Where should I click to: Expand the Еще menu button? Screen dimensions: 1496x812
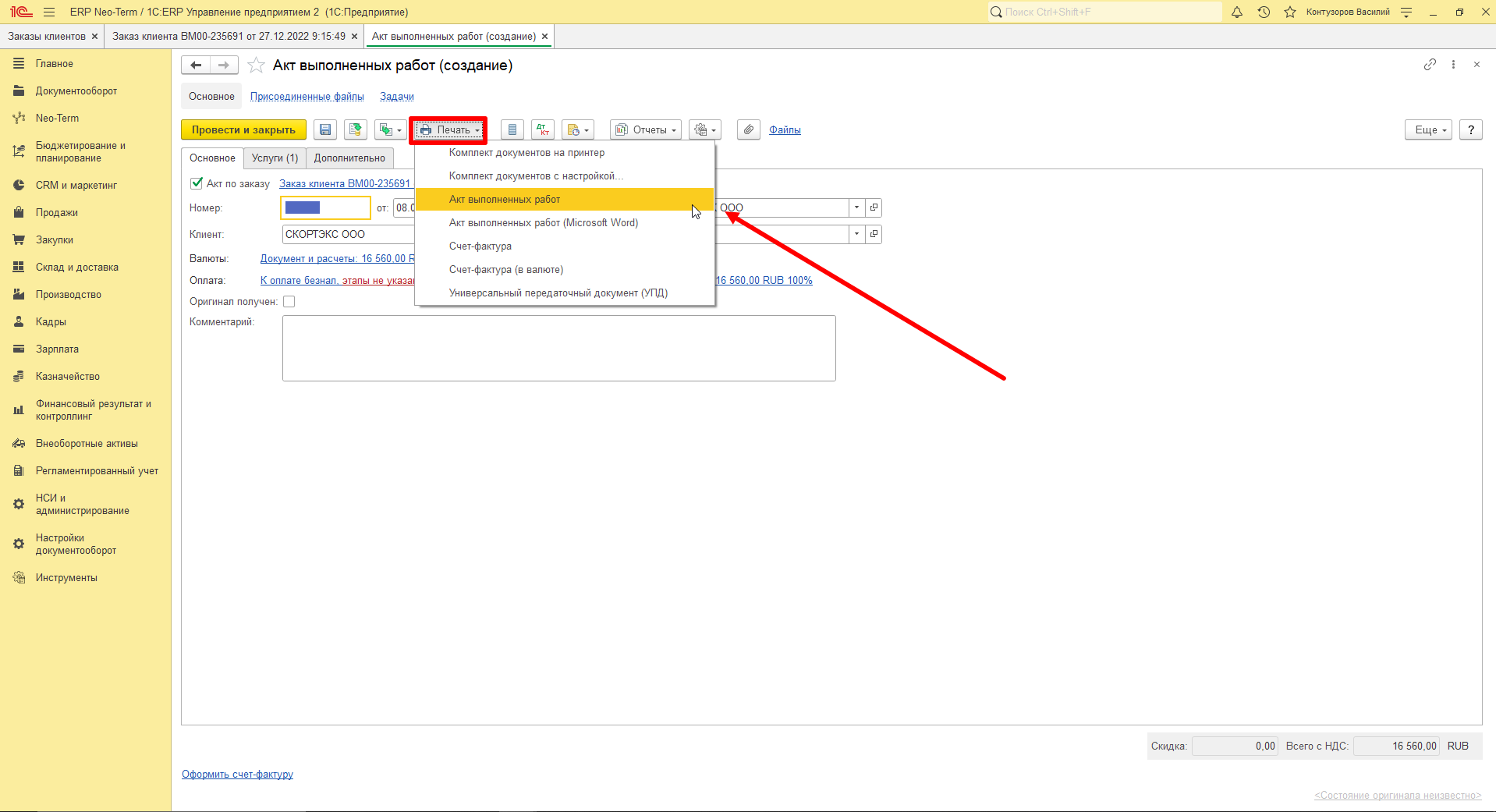pyautogui.click(x=1429, y=129)
